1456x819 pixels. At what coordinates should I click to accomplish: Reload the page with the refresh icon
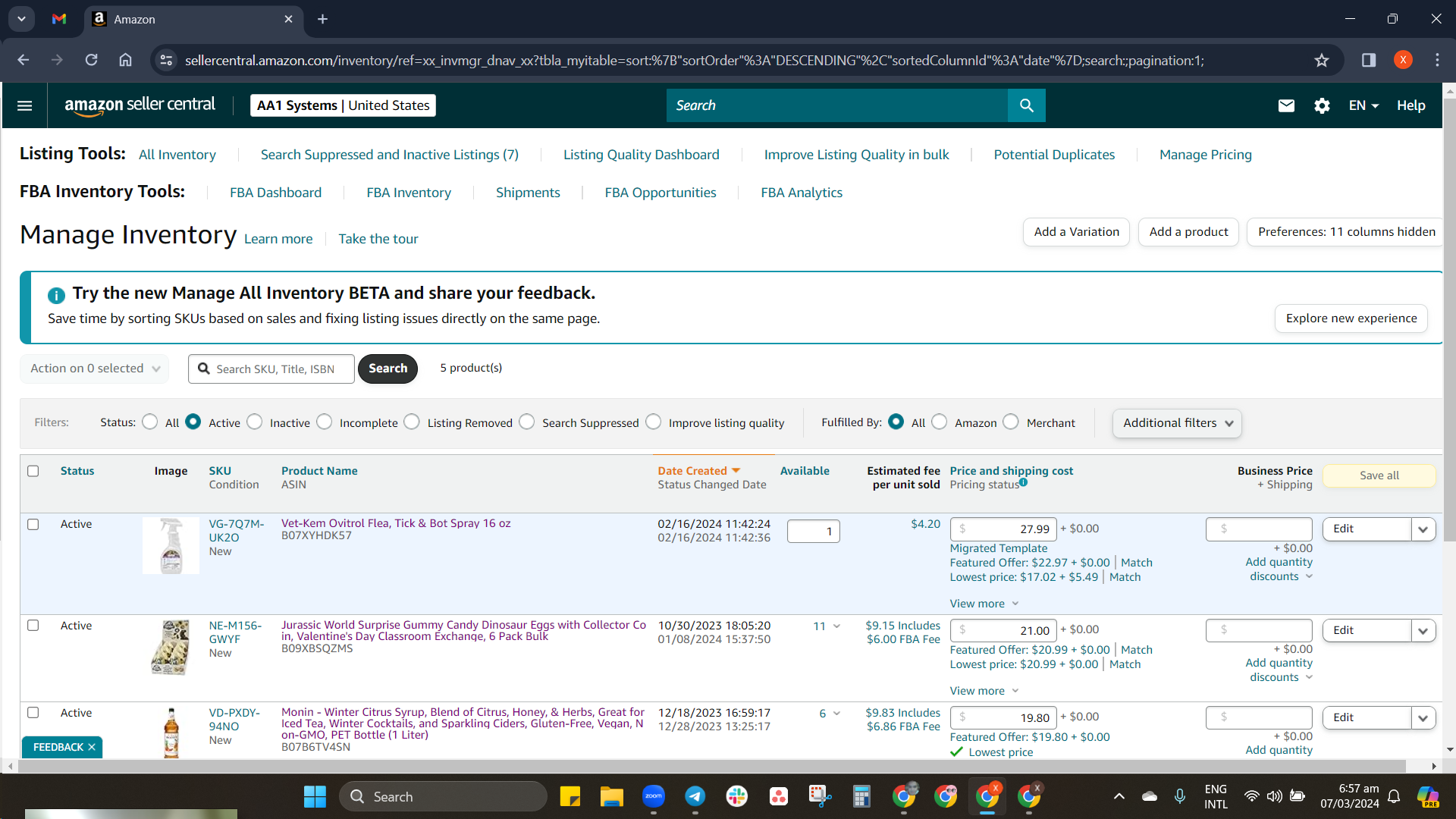[91, 60]
